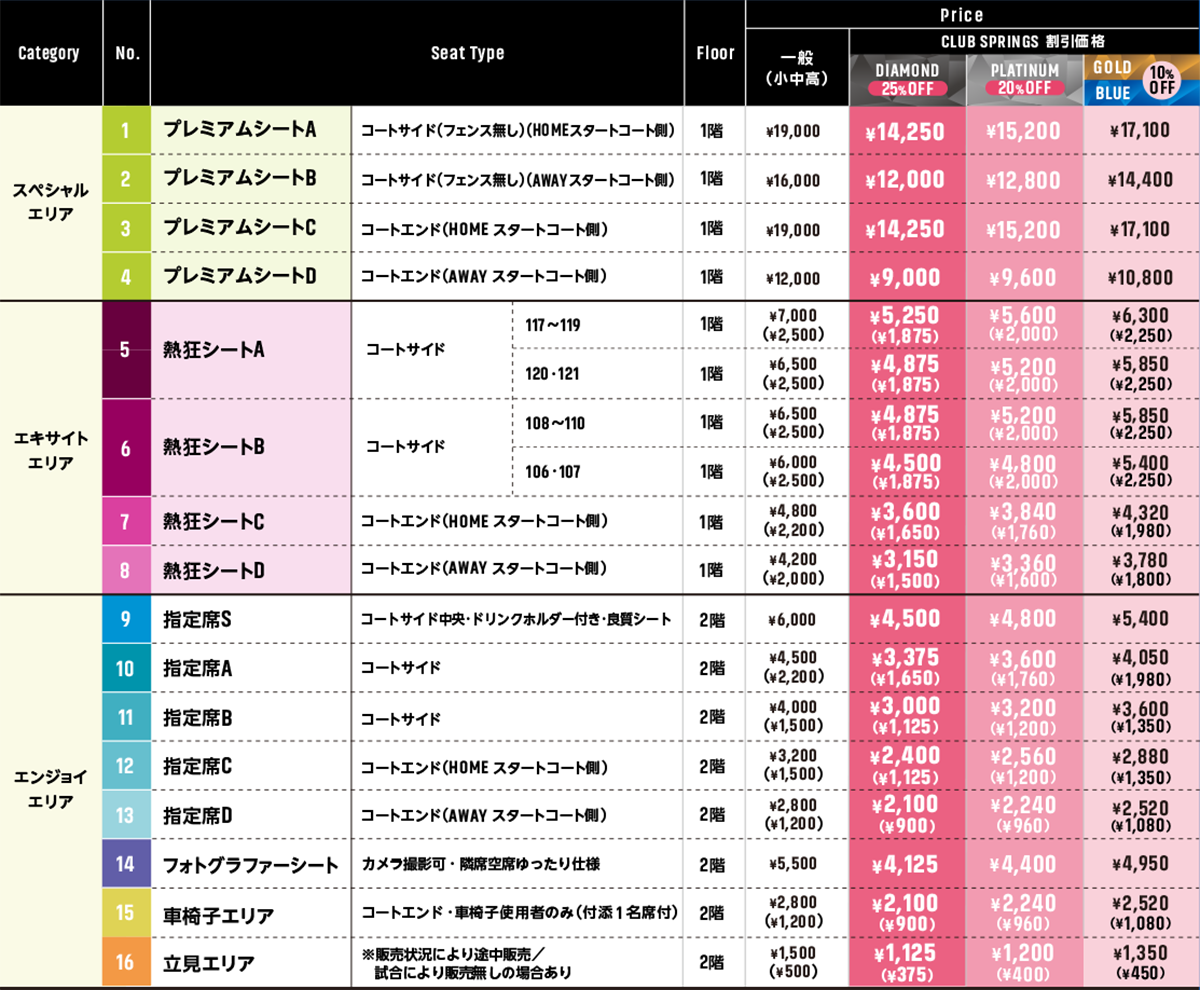
Task: Click the カメラ撮影可・隣席空席ゆったり仕様 description
Action: click(480, 865)
